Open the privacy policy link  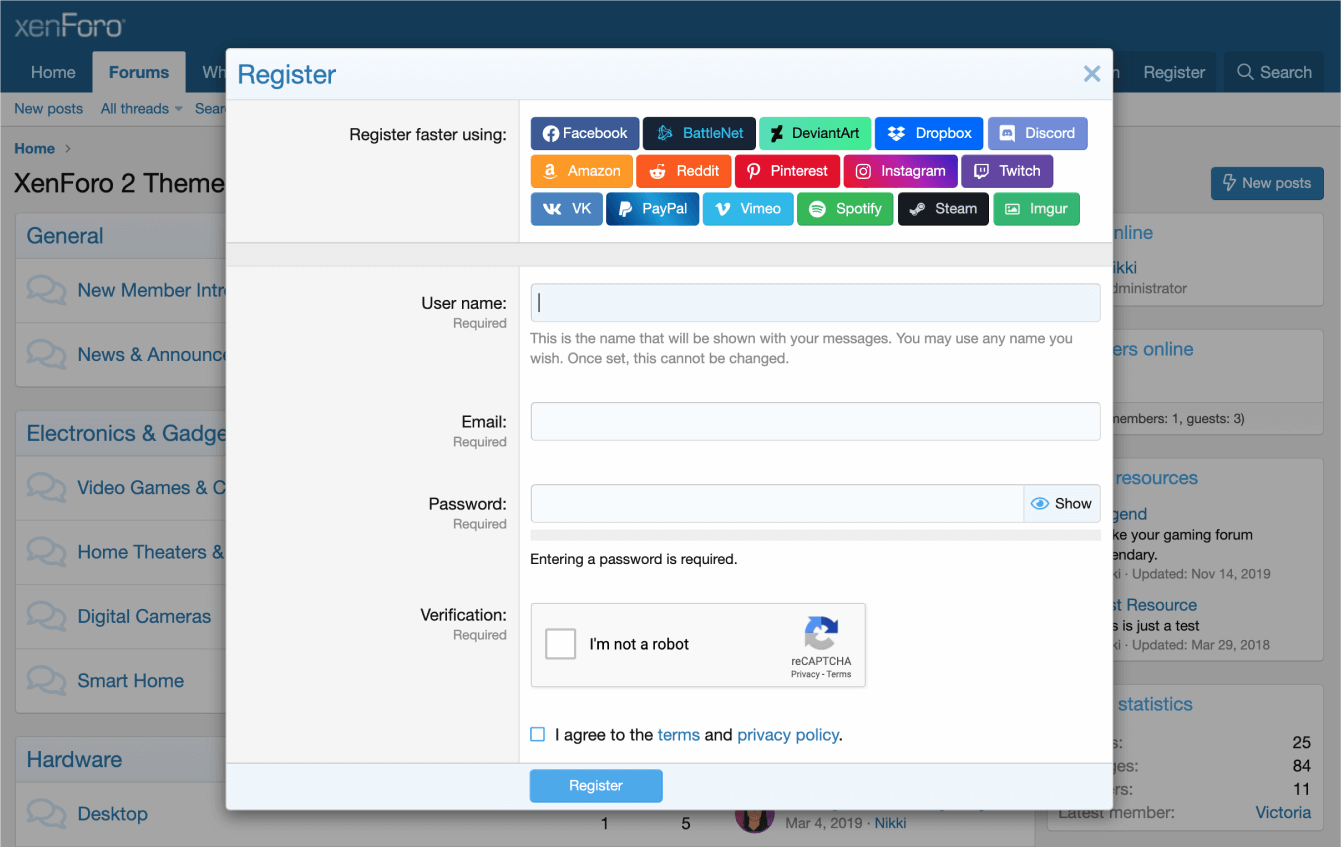(788, 735)
